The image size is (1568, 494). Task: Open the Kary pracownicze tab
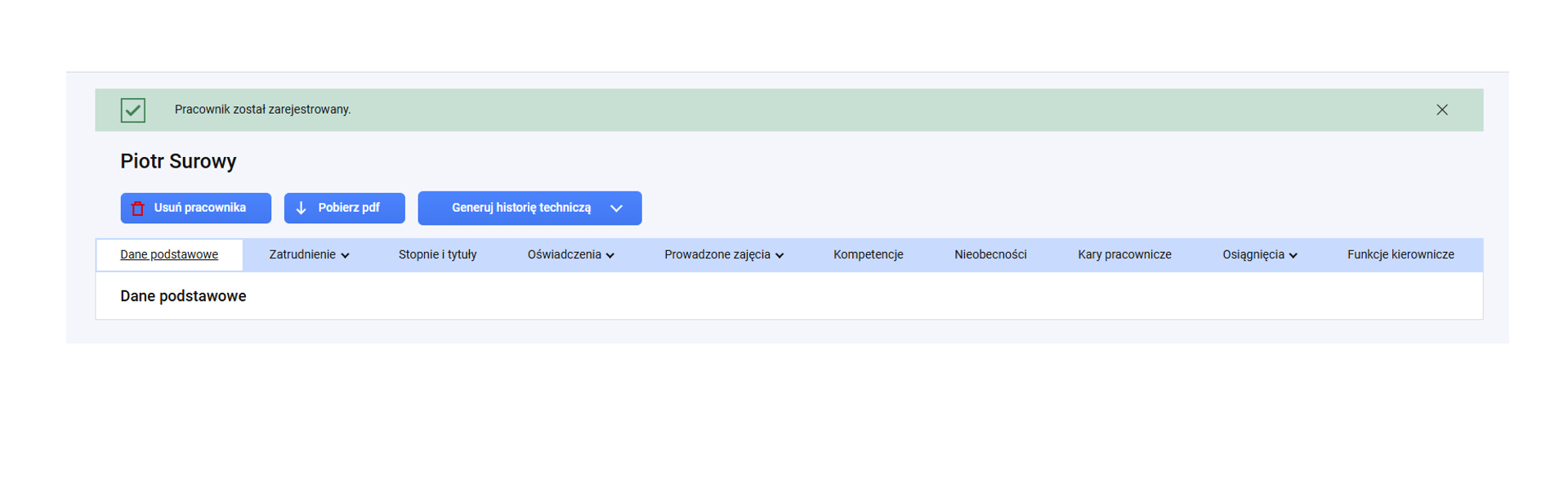pyautogui.click(x=1124, y=254)
